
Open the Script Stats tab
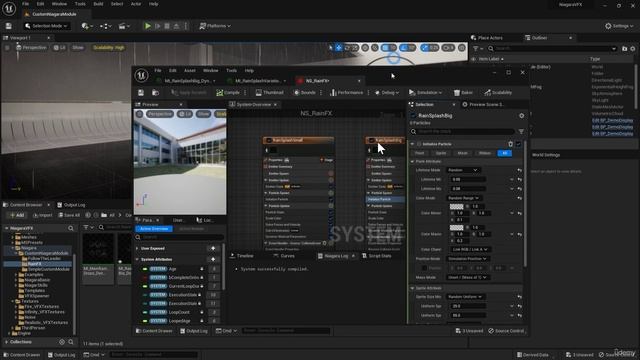click(x=377, y=256)
